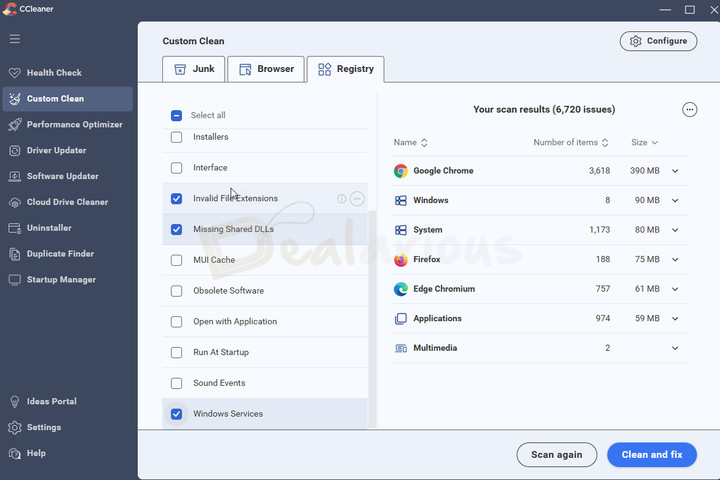The height and width of the screenshot is (480, 720).
Task: Click the Multimedia icon in results
Action: tap(400, 348)
